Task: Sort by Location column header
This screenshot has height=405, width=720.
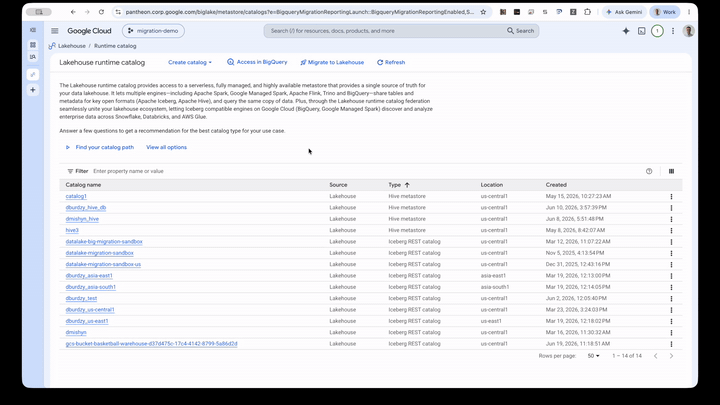Action: (x=492, y=185)
